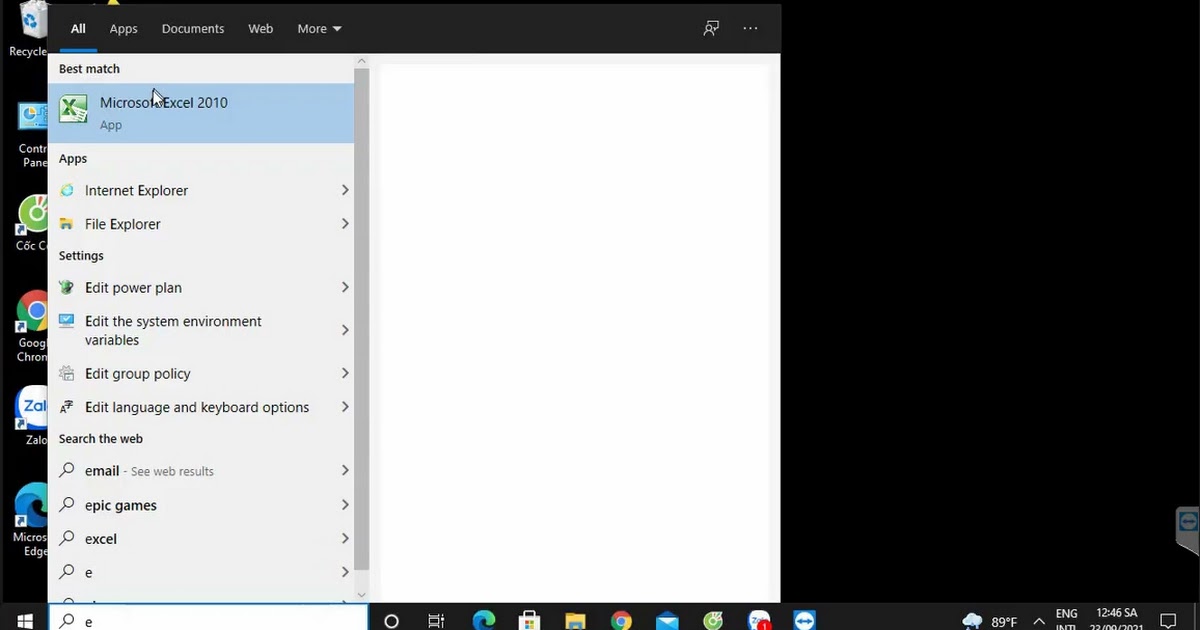This screenshot has width=1200, height=630.
Task: Open the feedback icon in search header
Action: tap(711, 28)
